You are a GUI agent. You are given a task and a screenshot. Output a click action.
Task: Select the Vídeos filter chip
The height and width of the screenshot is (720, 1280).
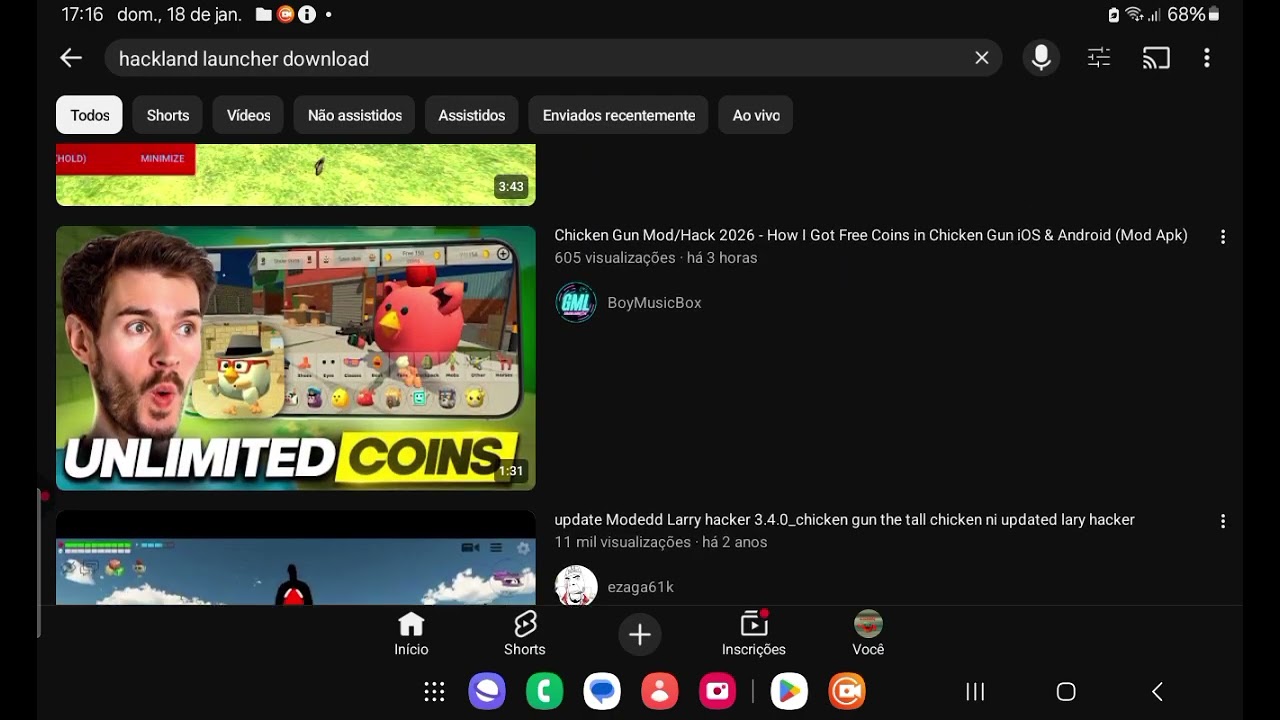(248, 115)
